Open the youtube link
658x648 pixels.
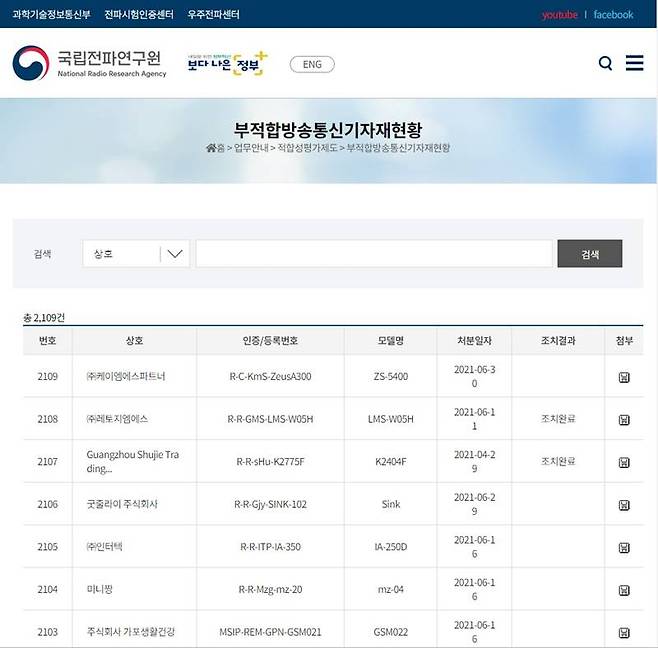[560, 15]
